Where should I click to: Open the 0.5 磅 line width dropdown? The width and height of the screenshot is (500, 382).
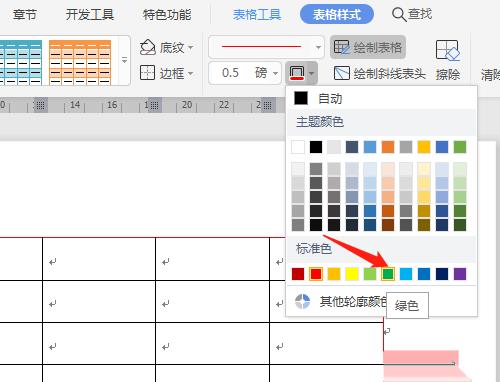[275, 73]
